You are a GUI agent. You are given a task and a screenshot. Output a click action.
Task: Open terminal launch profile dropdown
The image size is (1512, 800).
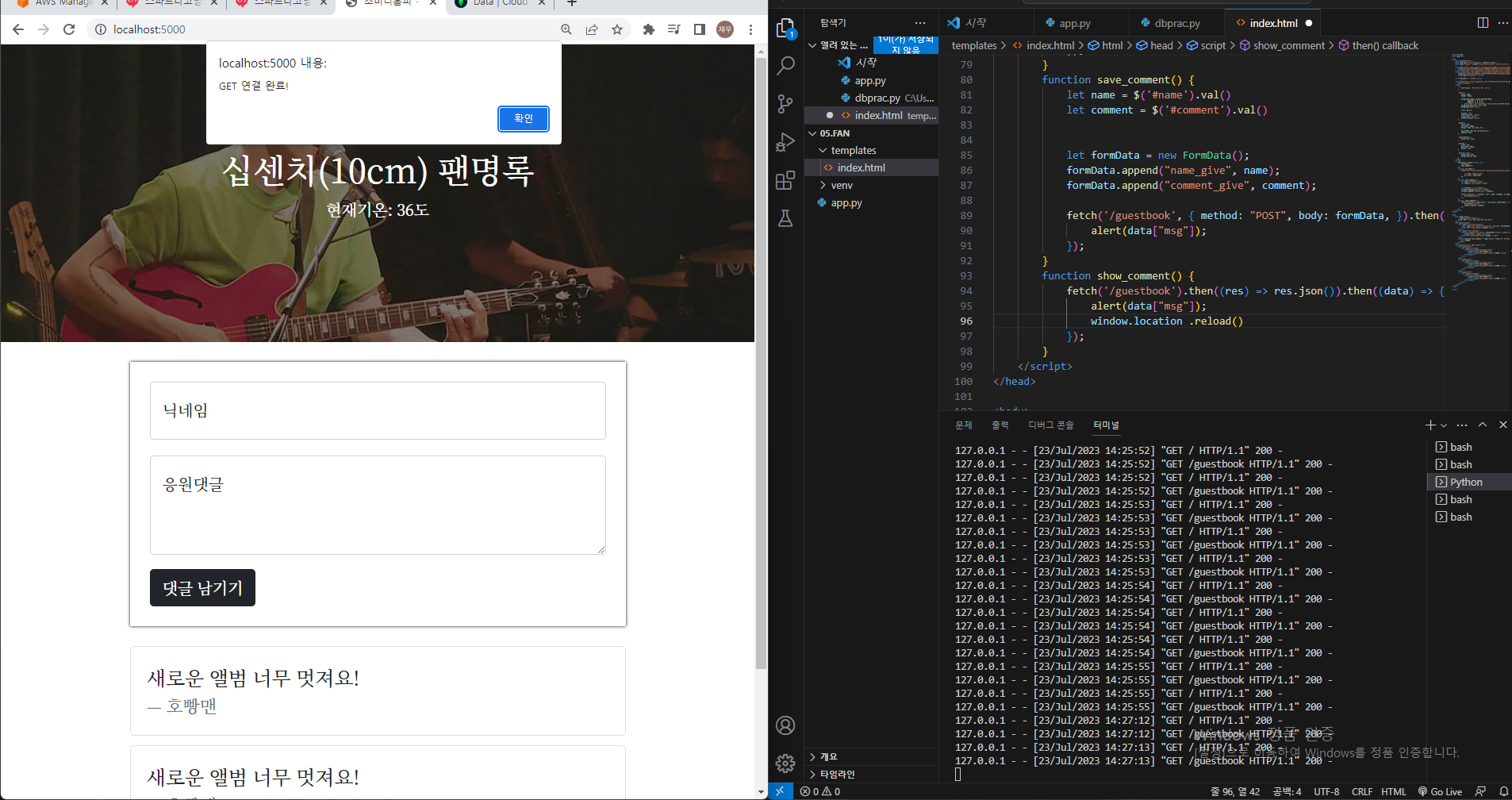1444,425
